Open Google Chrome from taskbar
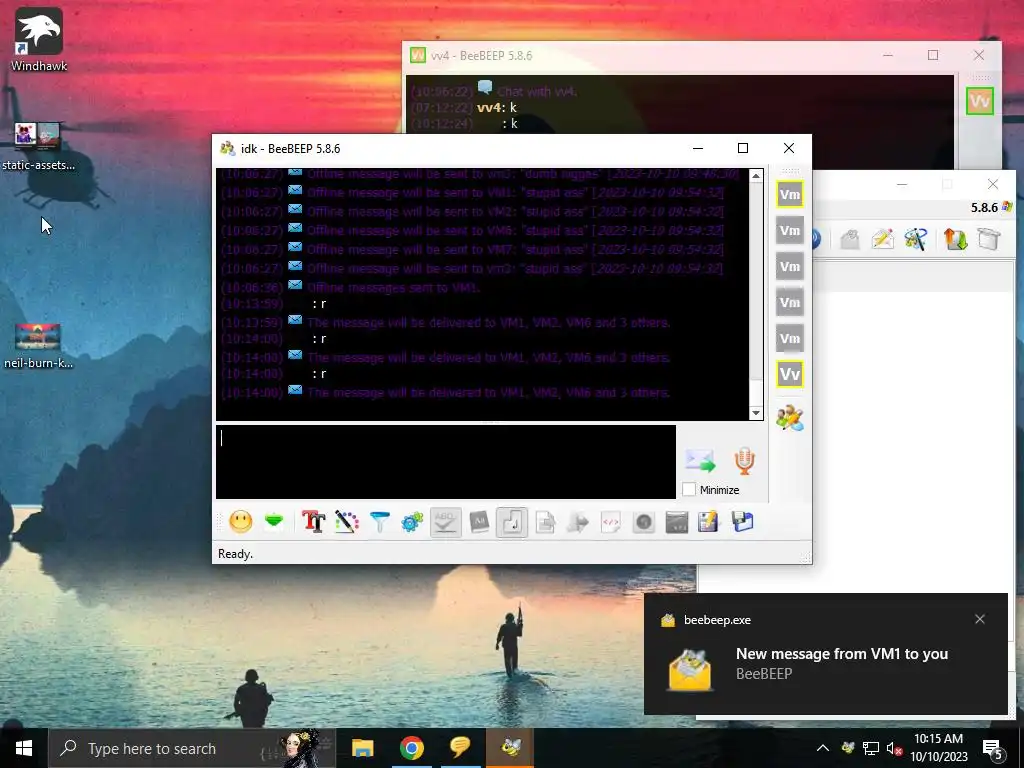 [411, 748]
